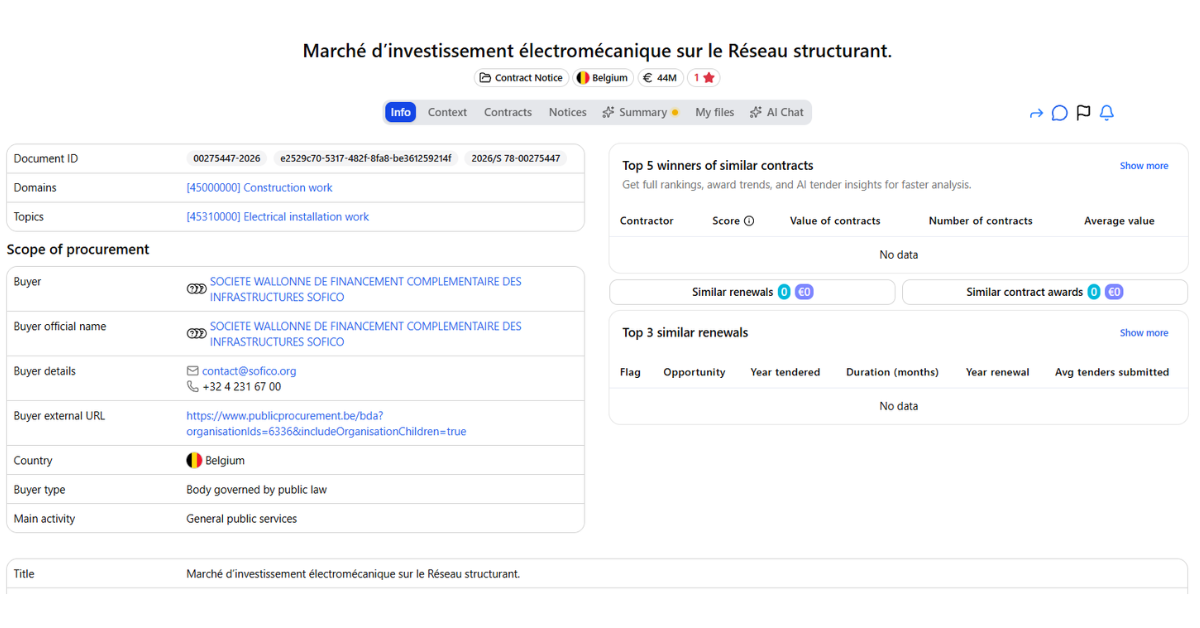Click the Duration (months) column header

pyautogui.click(x=892, y=372)
